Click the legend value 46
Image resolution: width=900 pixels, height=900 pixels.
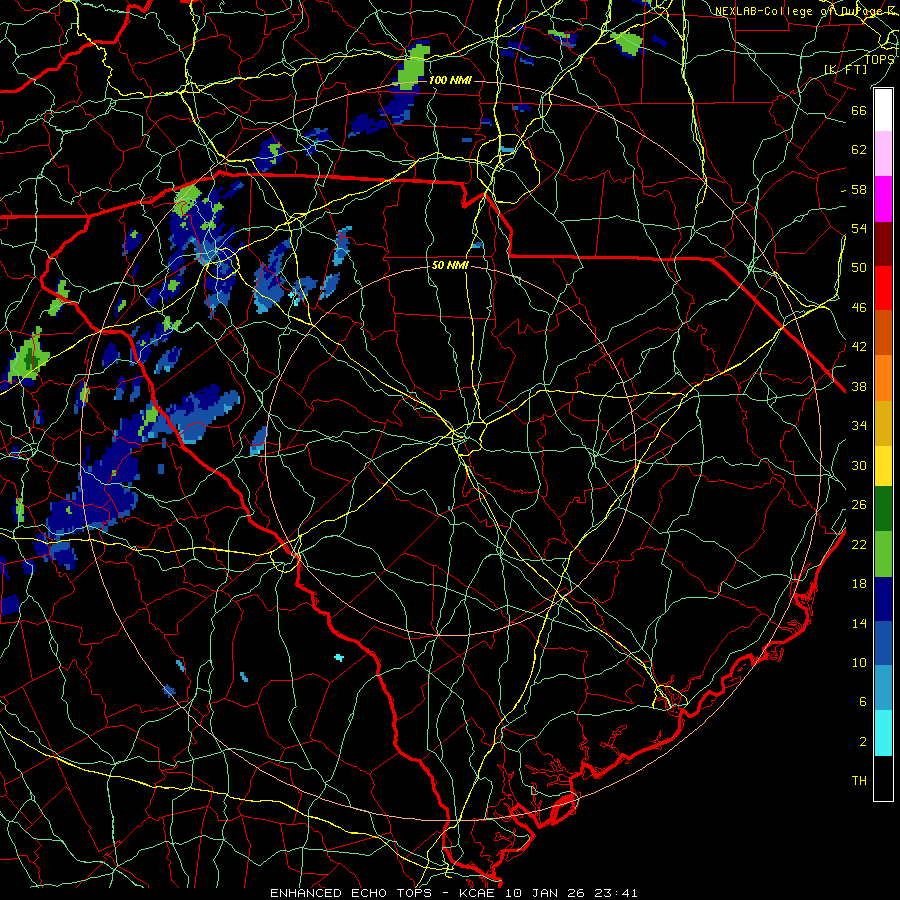click(859, 308)
